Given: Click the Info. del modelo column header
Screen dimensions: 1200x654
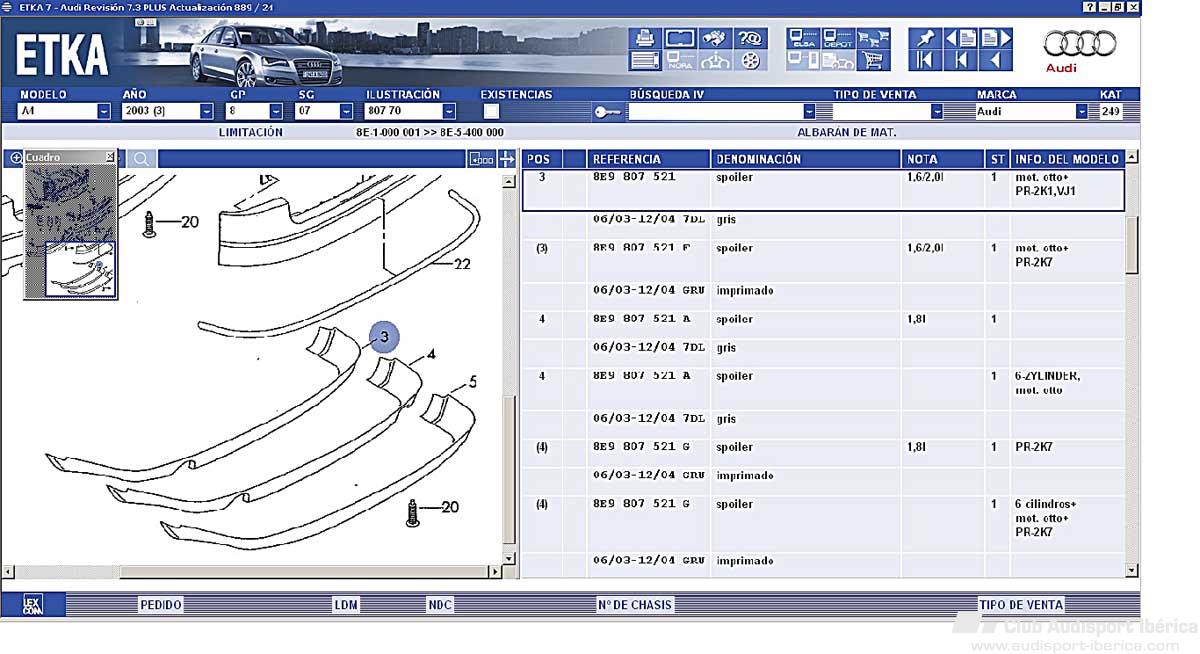Looking at the screenshot, I should (1067, 159).
